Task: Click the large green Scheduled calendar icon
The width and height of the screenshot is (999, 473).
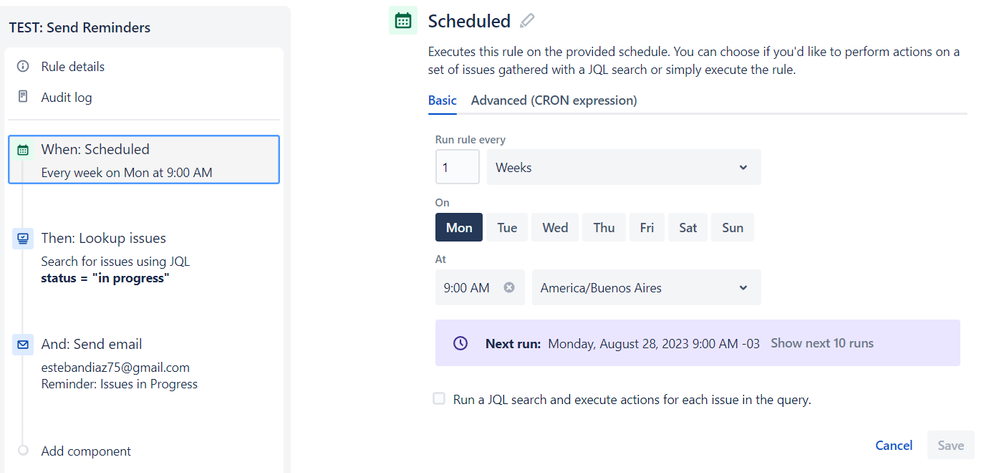Action: coord(403,20)
